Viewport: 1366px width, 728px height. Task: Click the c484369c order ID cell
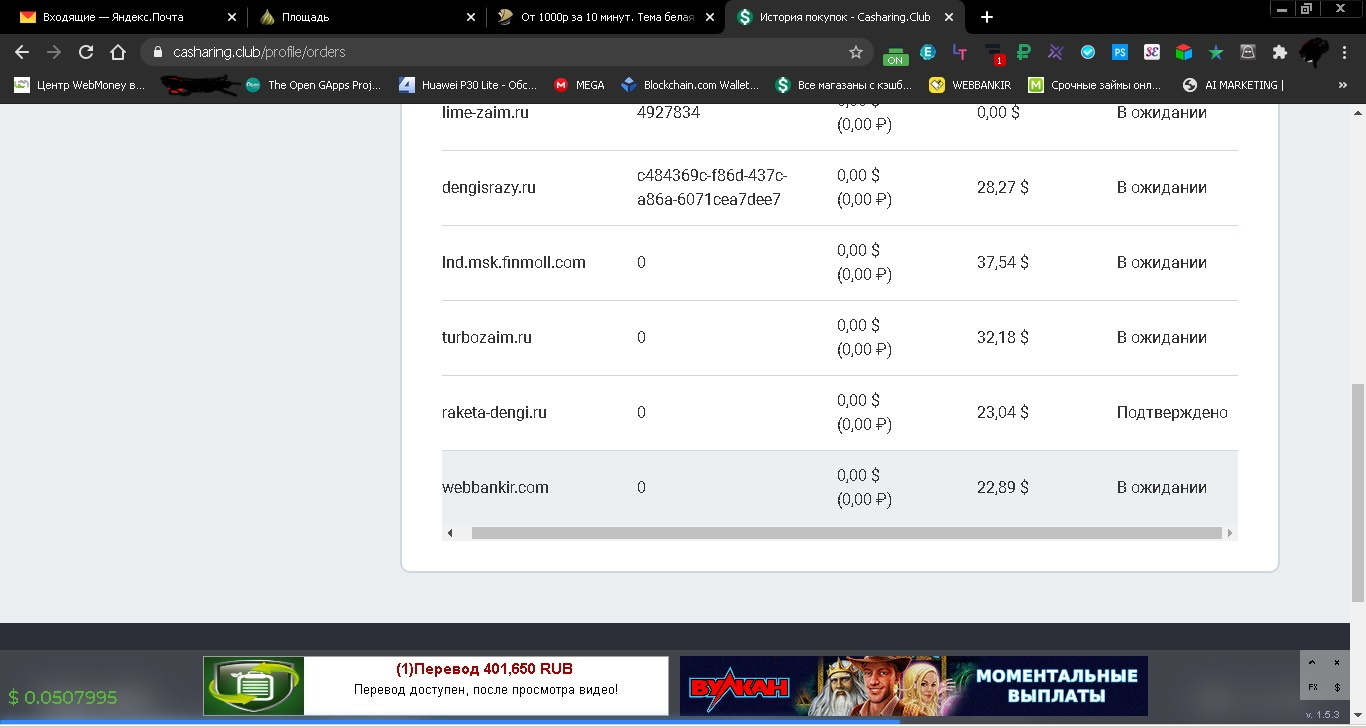[712, 188]
